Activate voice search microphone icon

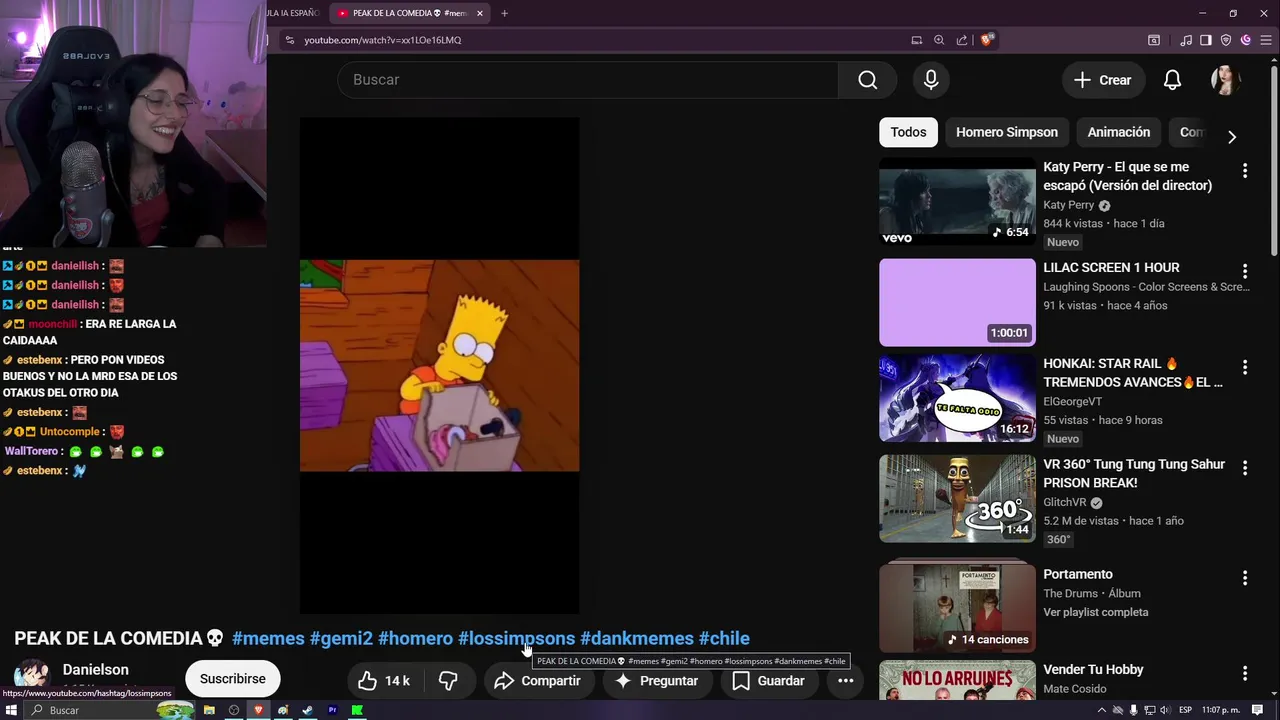click(x=931, y=80)
